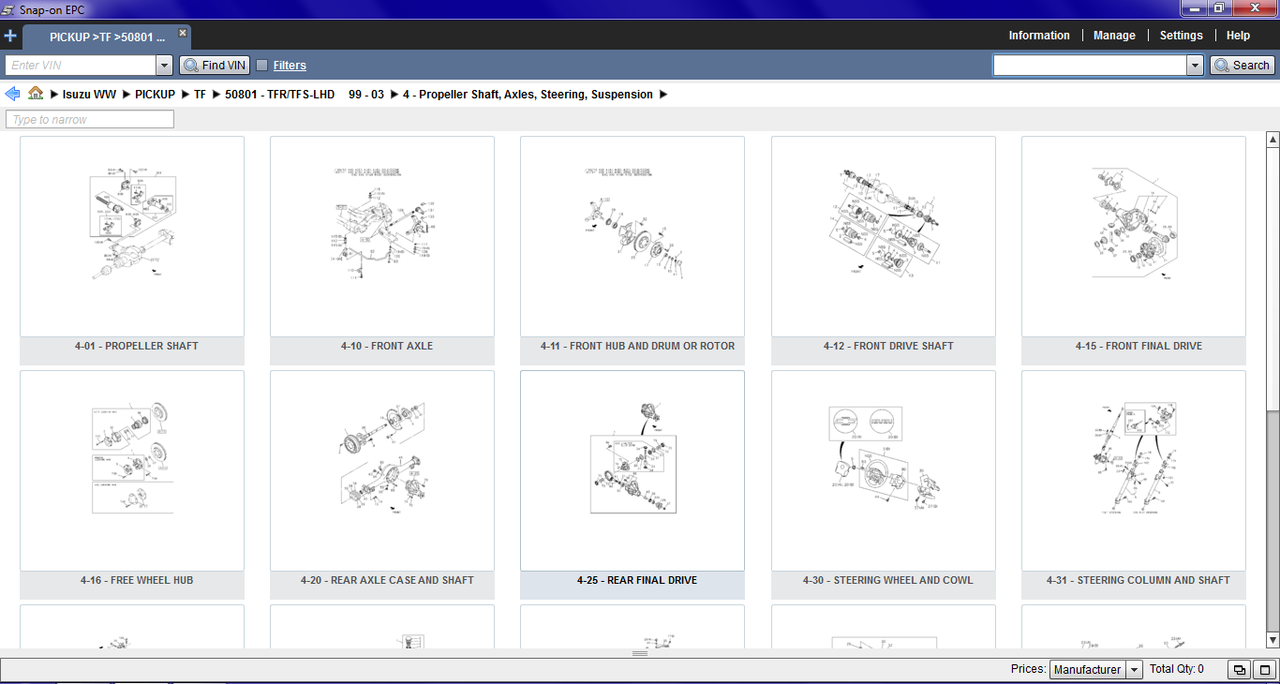Click the maximize panel icon in the status bar
Image resolution: width=1280 pixels, height=684 pixels.
[1264, 669]
